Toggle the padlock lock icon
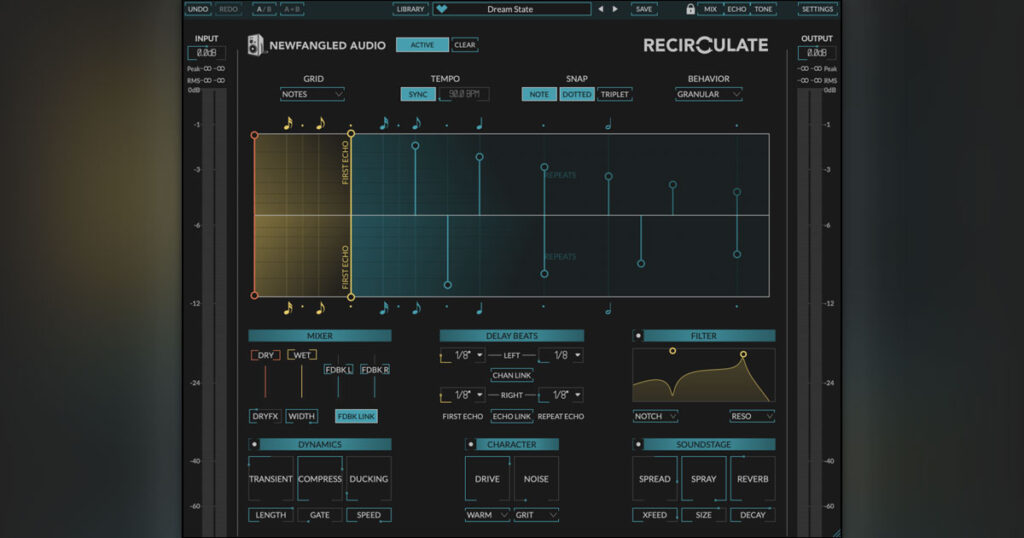The height and width of the screenshot is (538, 1024). click(x=690, y=9)
